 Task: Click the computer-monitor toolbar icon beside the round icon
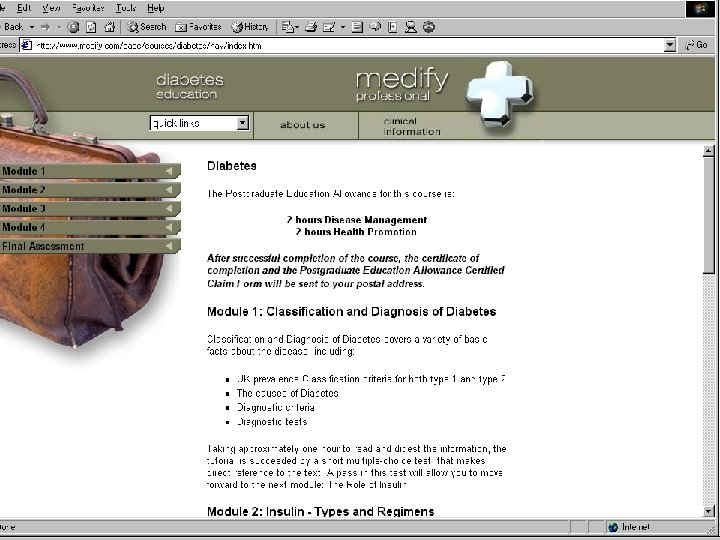tap(411, 27)
